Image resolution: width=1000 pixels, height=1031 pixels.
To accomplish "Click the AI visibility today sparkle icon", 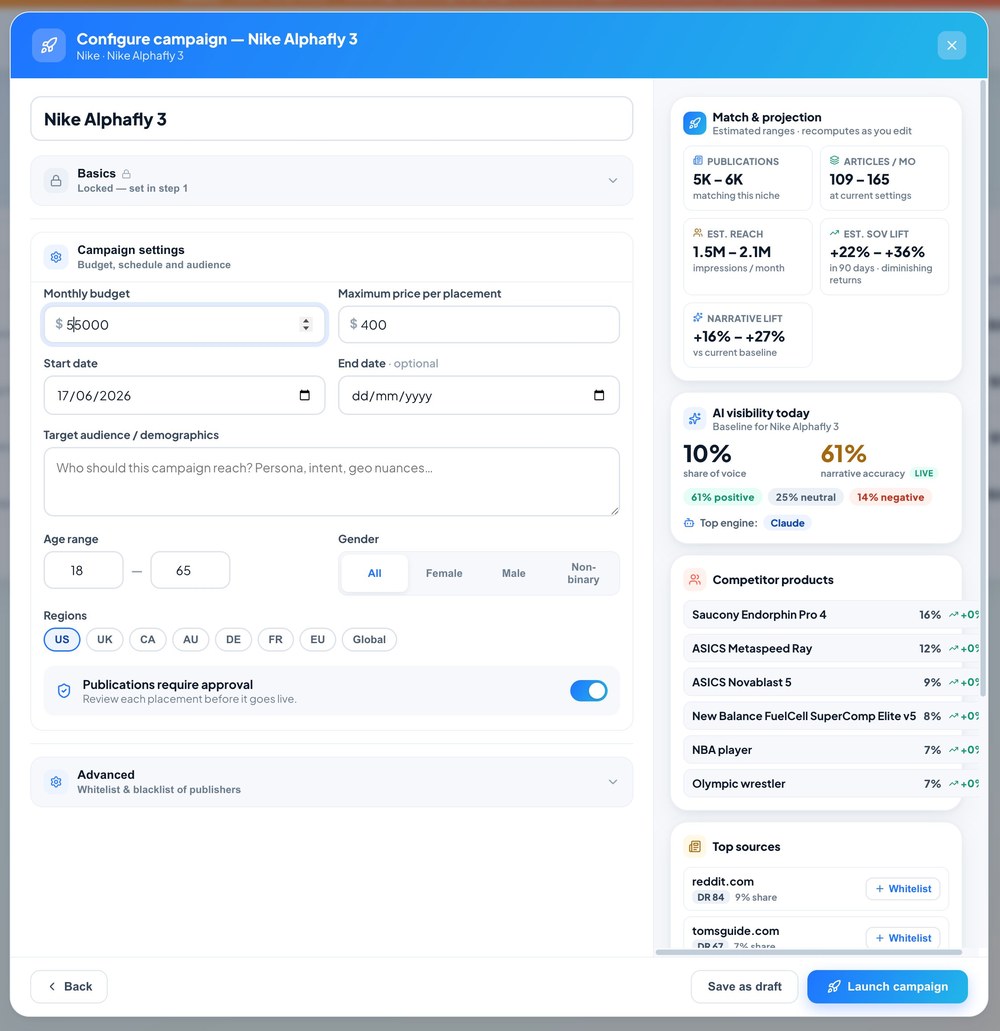I will pos(694,419).
